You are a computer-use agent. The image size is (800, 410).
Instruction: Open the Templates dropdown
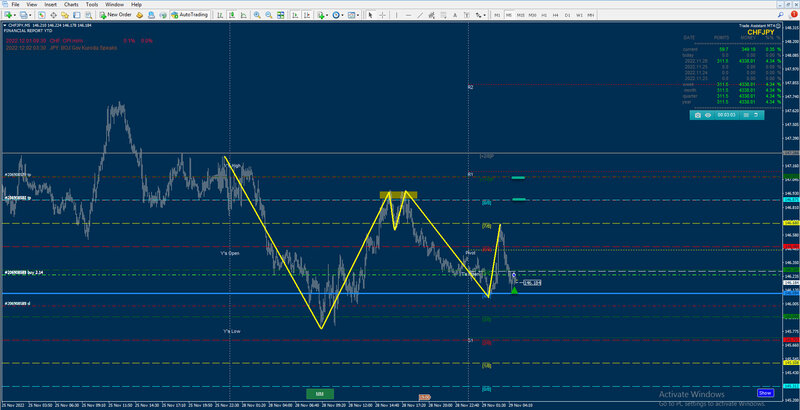(x=353, y=15)
